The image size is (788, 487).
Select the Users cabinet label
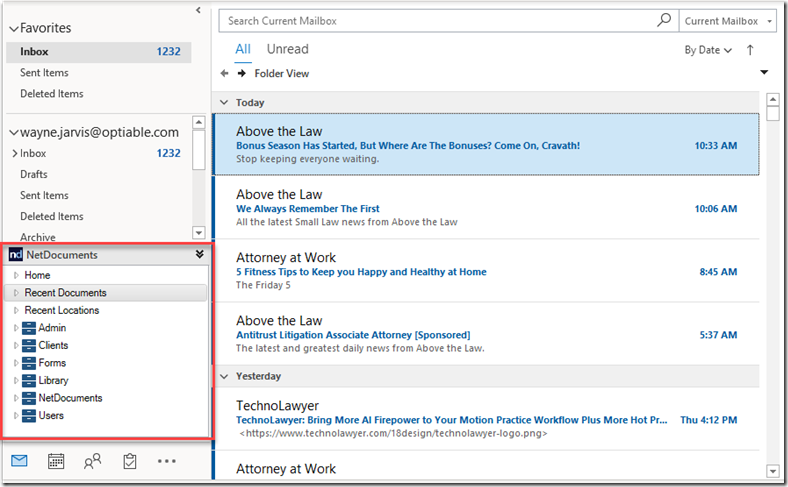51,416
